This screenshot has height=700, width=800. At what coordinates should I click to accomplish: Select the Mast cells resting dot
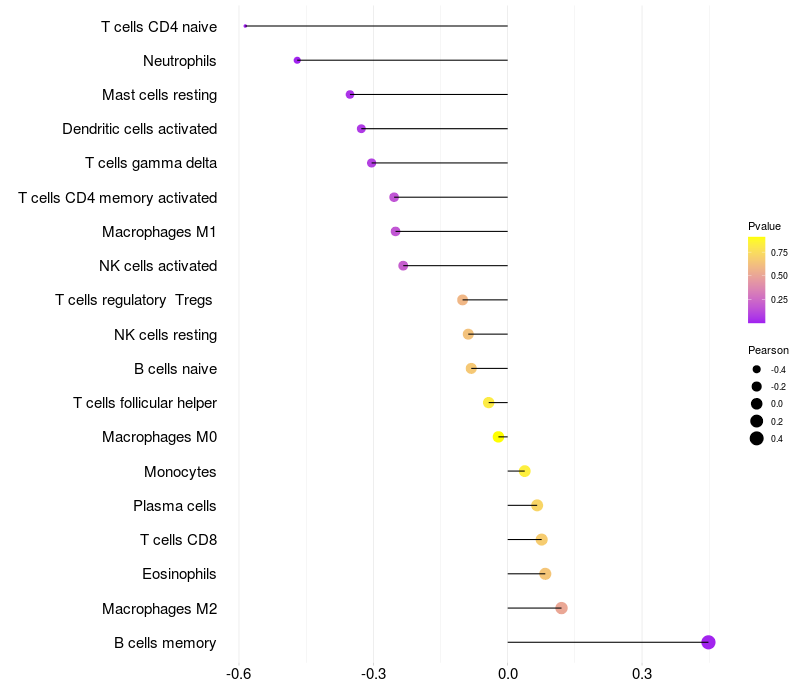[350, 94]
